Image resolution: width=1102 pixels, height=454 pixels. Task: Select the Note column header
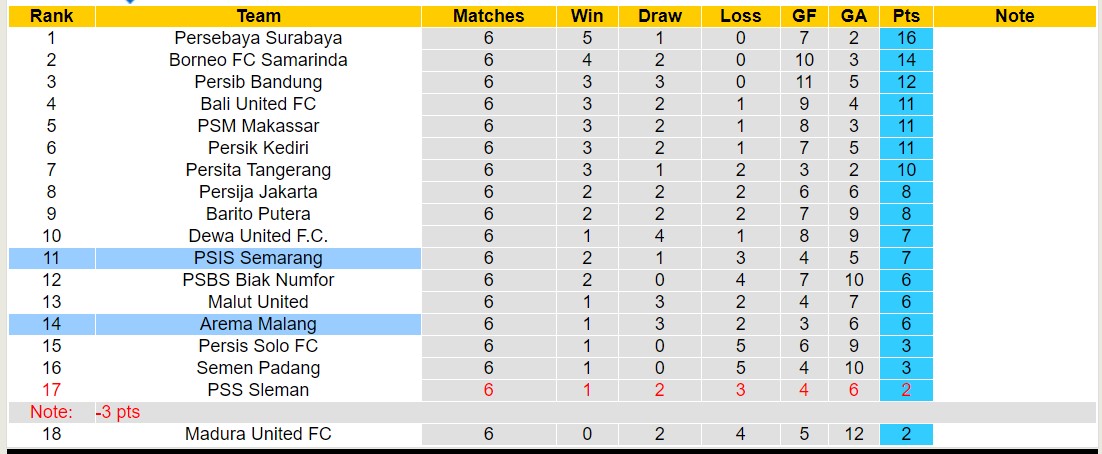pyautogui.click(x=1015, y=16)
